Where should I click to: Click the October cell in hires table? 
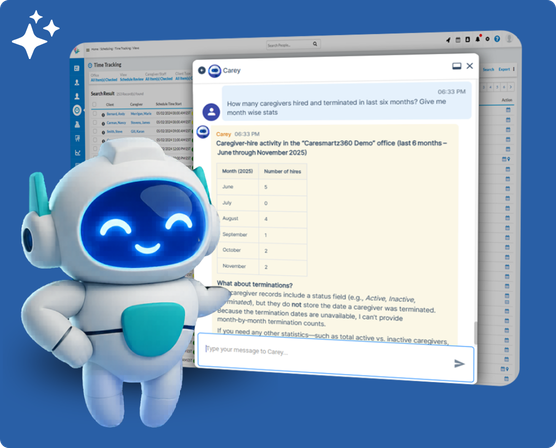238,250
